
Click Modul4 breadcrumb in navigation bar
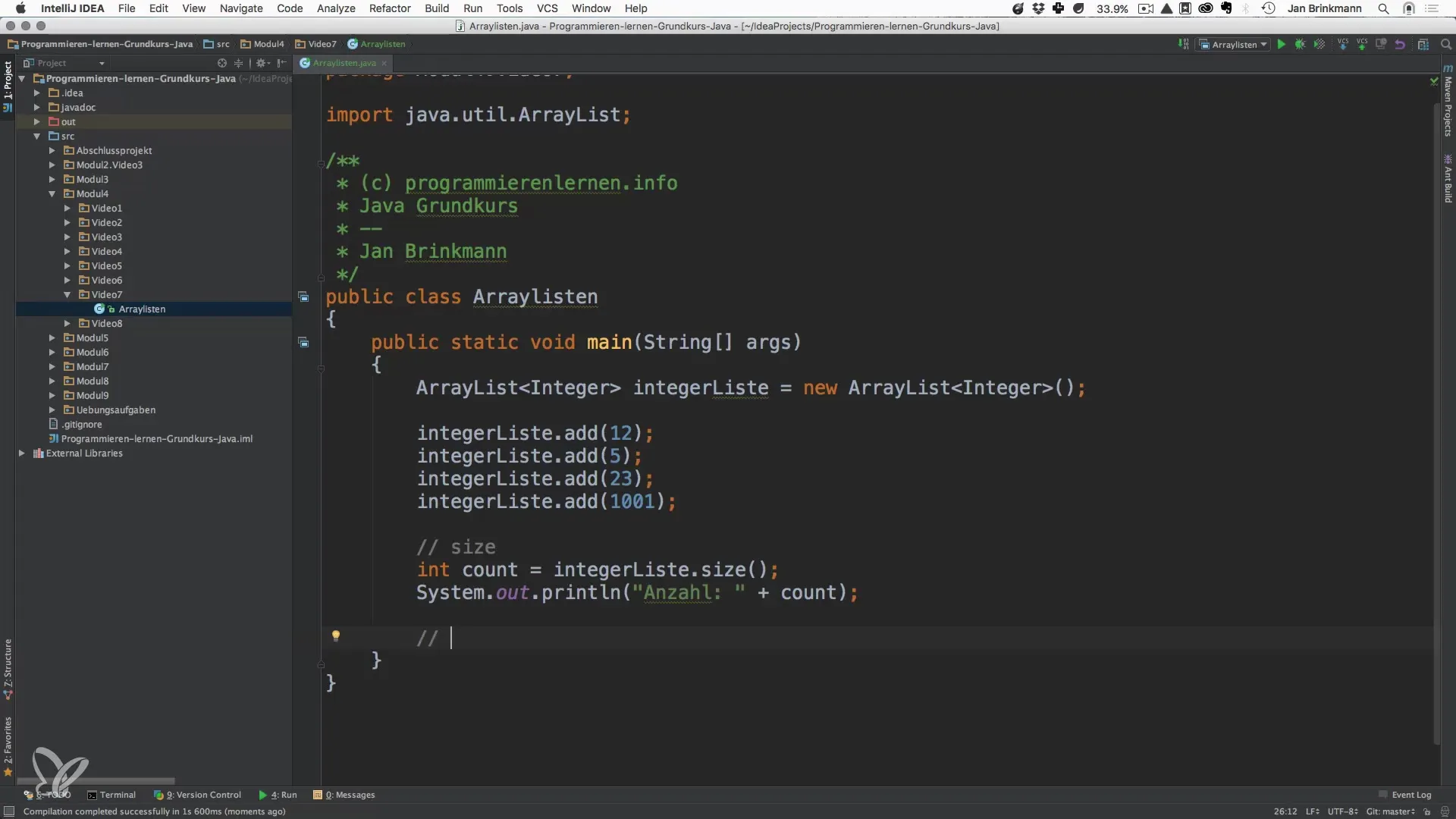tap(262, 44)
